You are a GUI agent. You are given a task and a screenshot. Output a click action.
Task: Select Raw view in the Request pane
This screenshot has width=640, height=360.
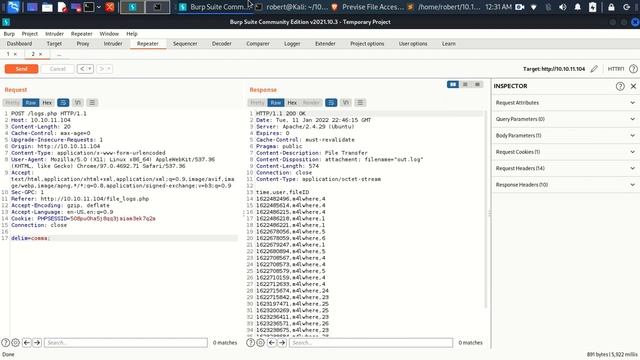click(31, 103)
